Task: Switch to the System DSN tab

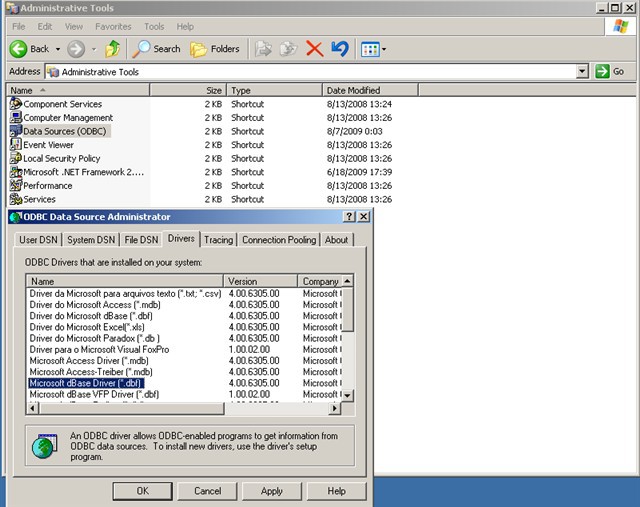Action: click(x=91, y=240)
